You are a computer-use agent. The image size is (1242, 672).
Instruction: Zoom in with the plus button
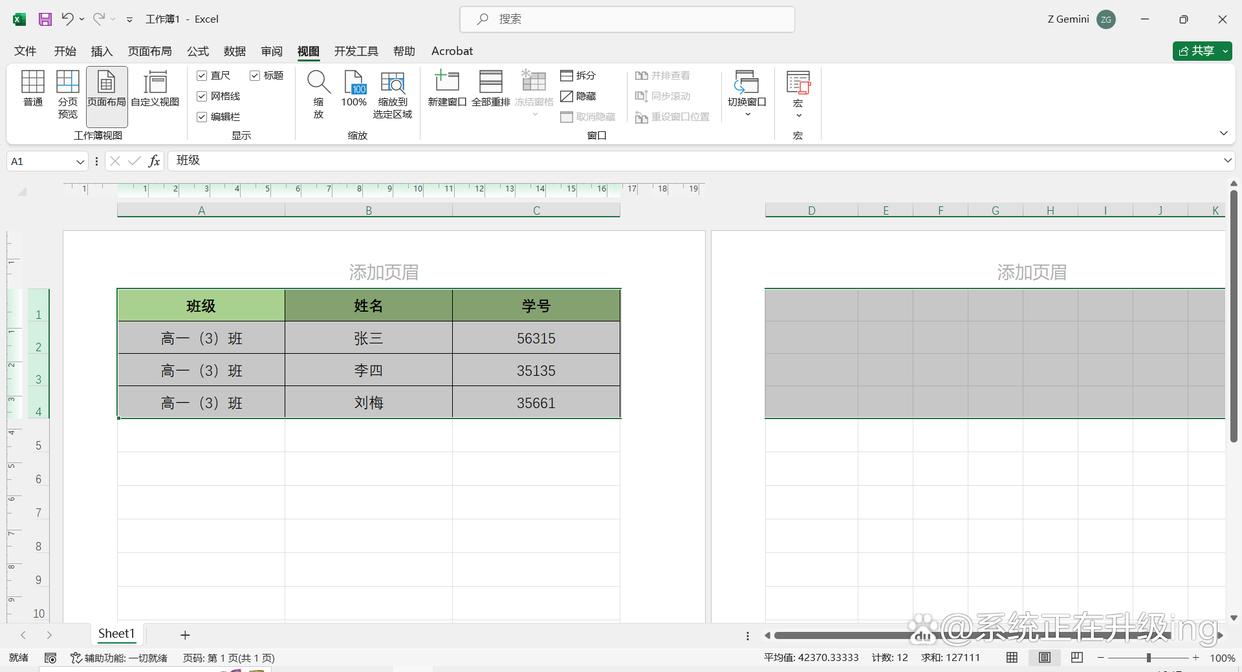click(1196, 658)
